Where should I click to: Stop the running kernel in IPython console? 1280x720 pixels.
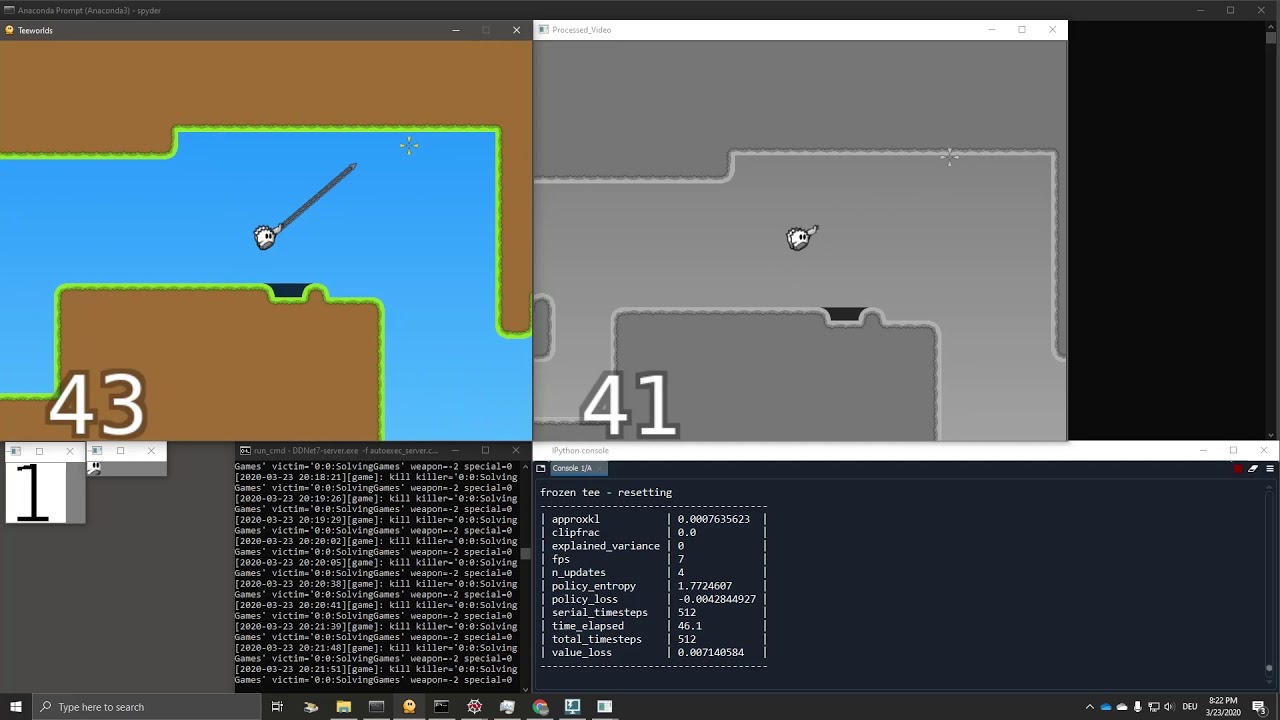1238,468
